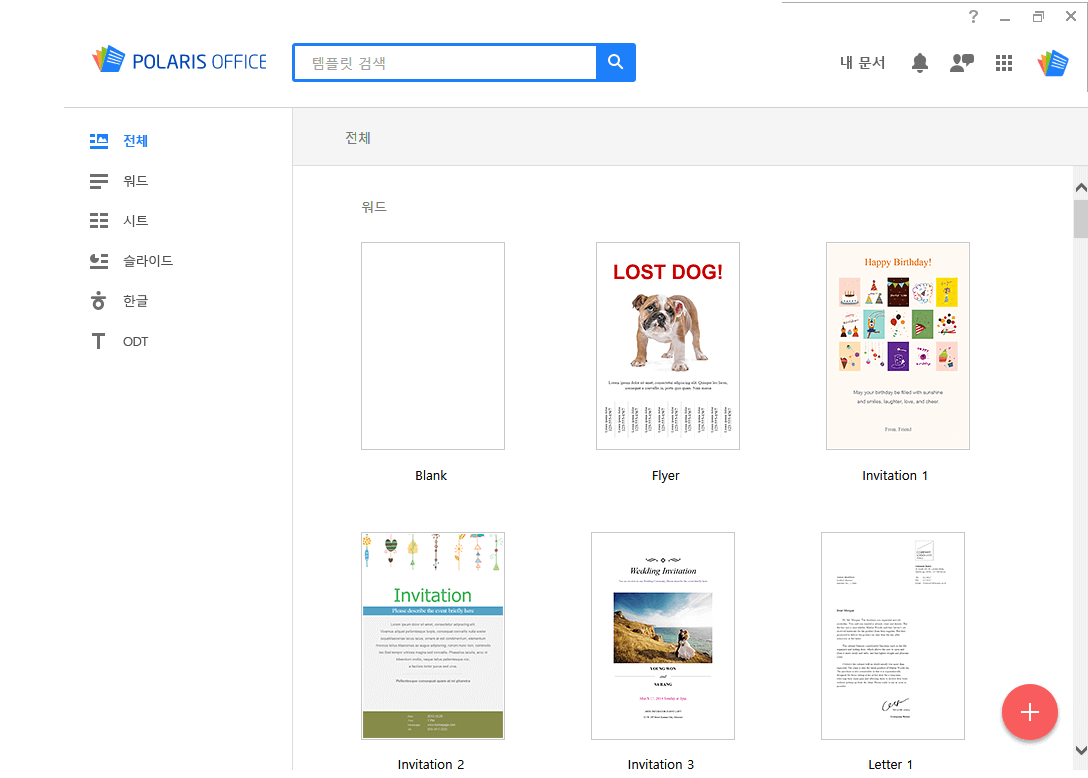Open the Blank template thumbnail
This screenshot has width=1088, height=778.
[433, 346]
